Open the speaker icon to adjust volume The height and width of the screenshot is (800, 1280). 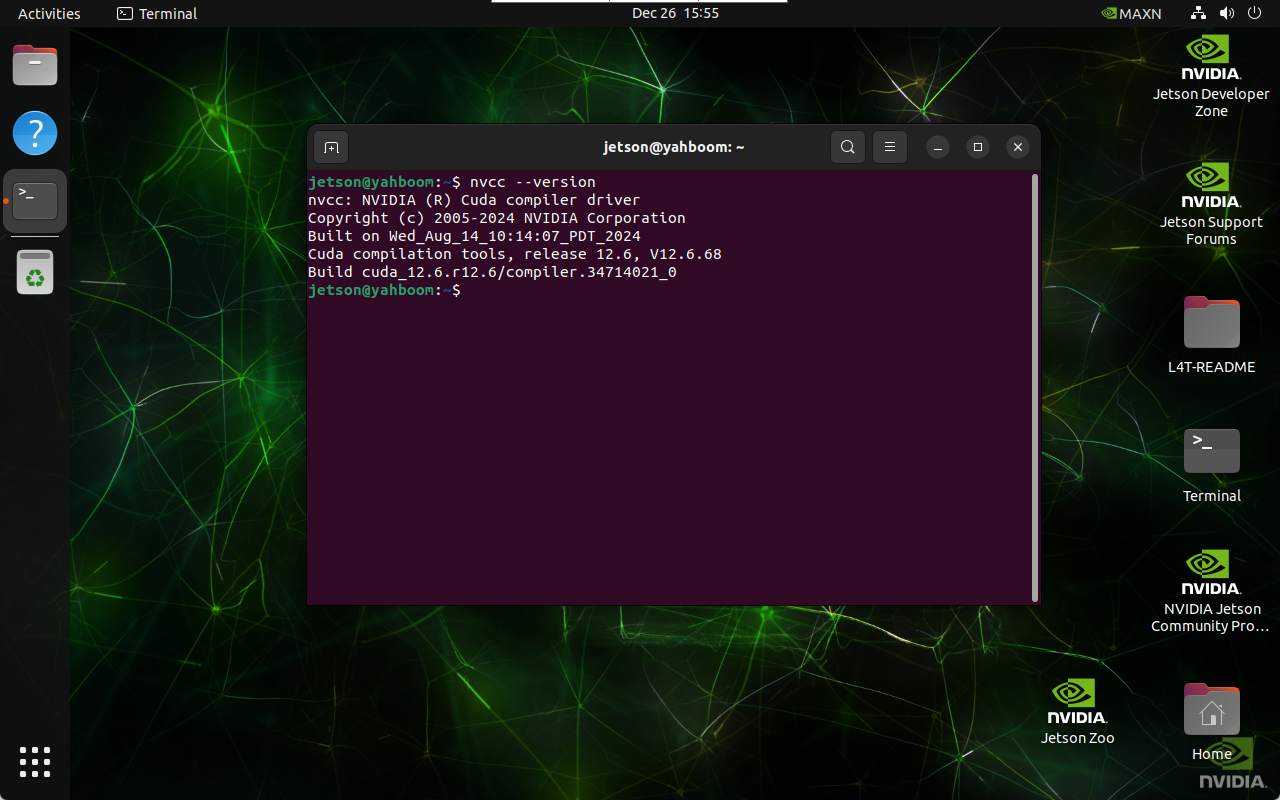coord(1227,13)
